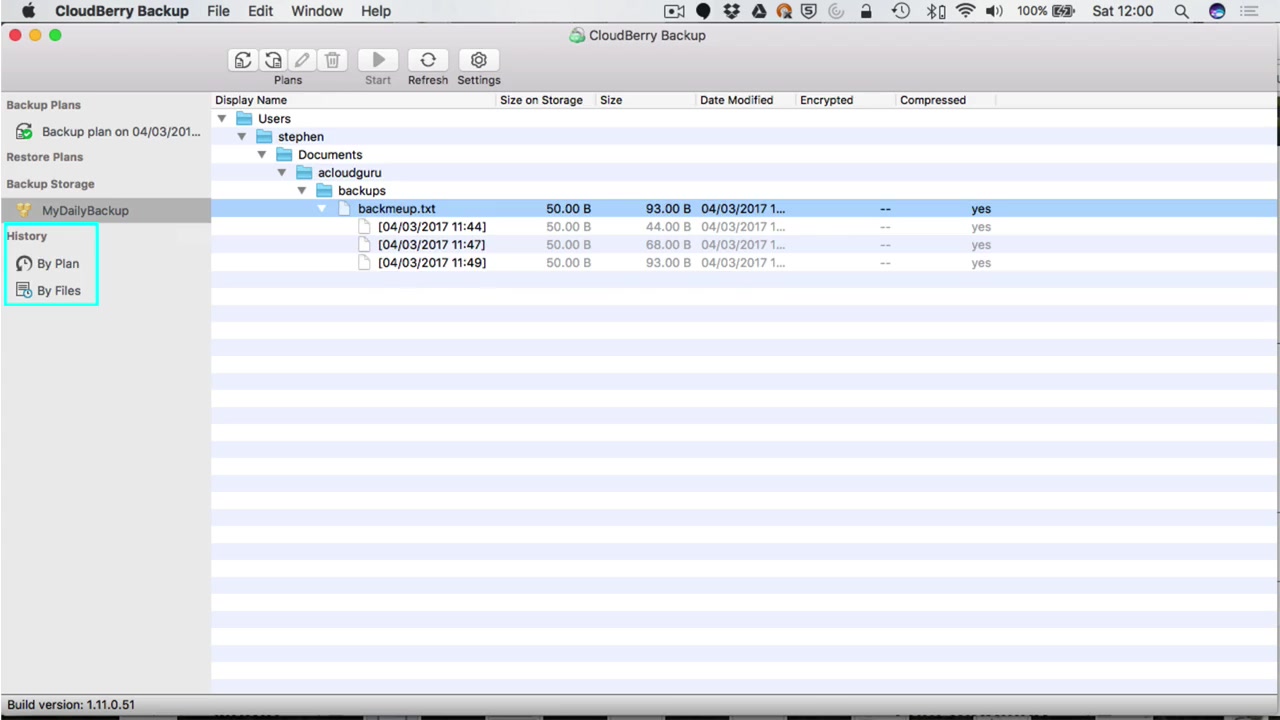The height and width of the screenshot is (720, 1280).
Task: Click the 68.00 B size value
Action: tap(668, 245)
